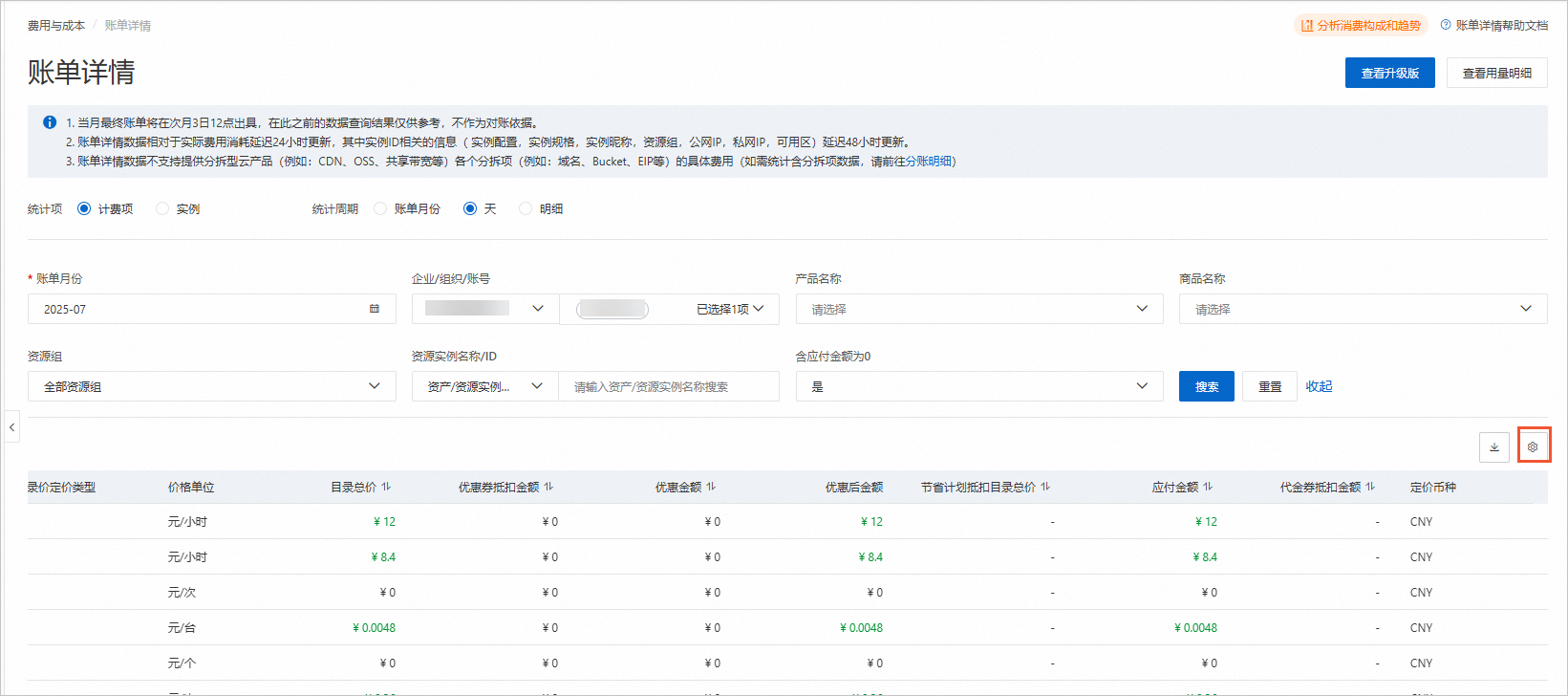The height and width of the screenshot is (696, 1568).
Task: Open the 全部资源组 dropdown
Action: (x=212, y=386)
